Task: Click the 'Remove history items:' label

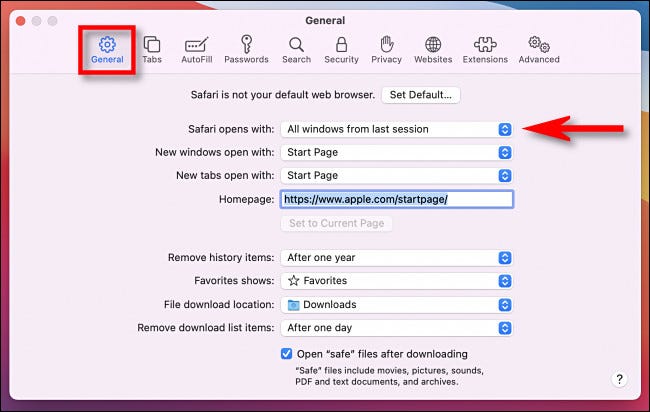Action: (x=221, y=258)
